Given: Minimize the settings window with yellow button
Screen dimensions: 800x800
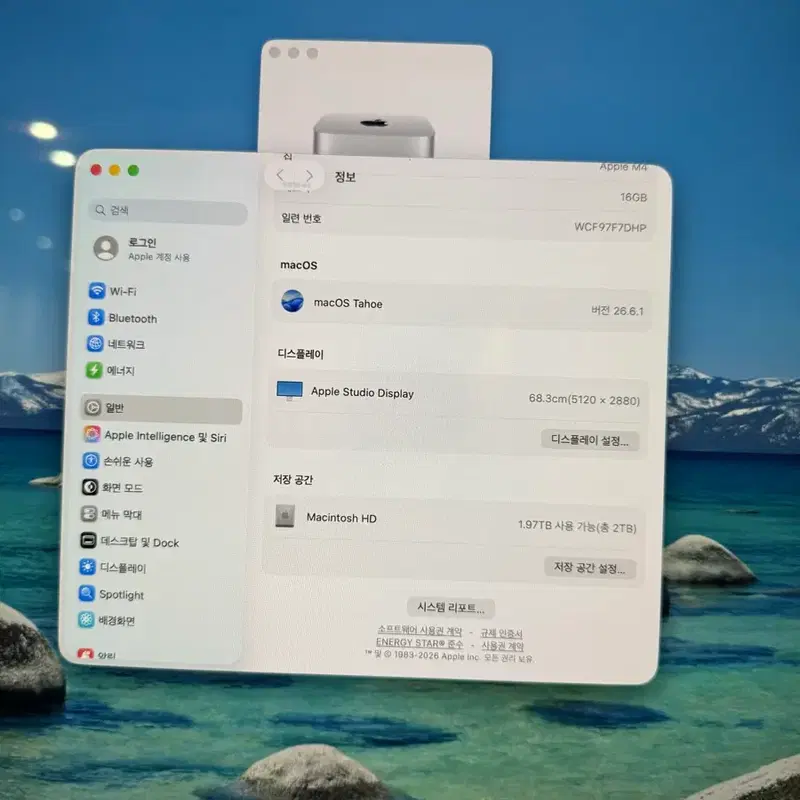Looking at the screenshot, I should [x=115, y=170].
